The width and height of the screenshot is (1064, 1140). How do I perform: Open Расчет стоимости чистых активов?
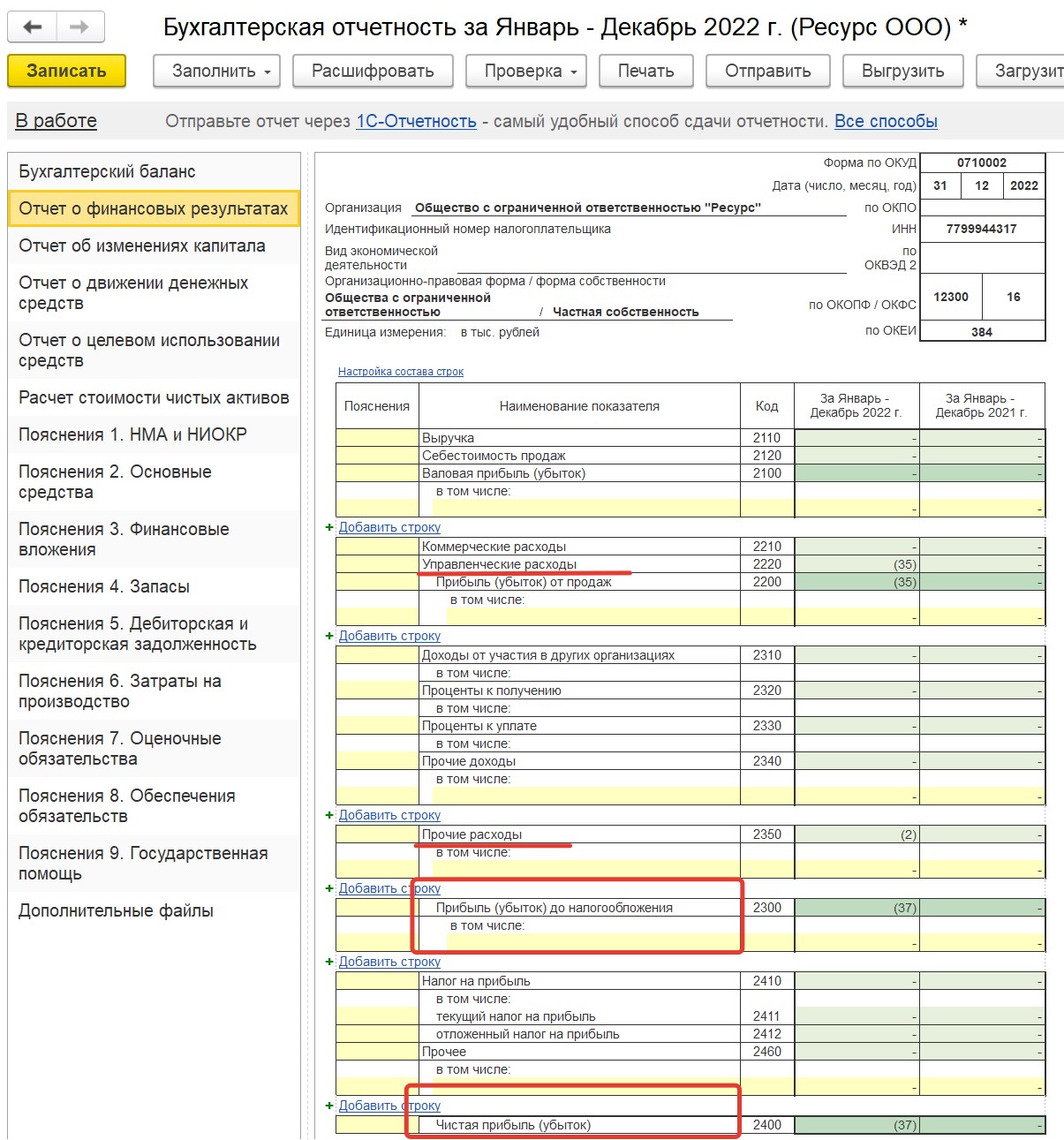155,397
